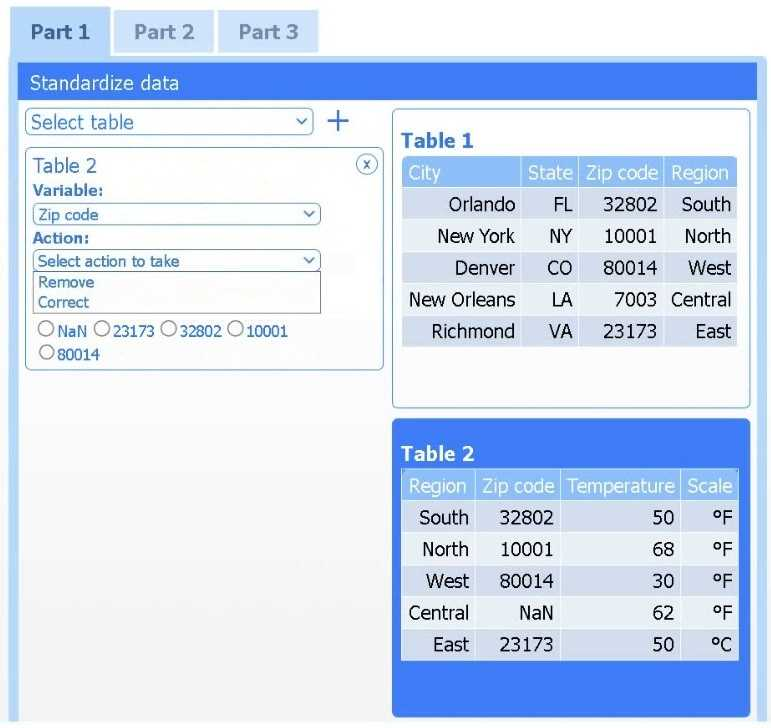Click the plus icon to add table
The image size is (771, 728).
[x=338, y=122]
